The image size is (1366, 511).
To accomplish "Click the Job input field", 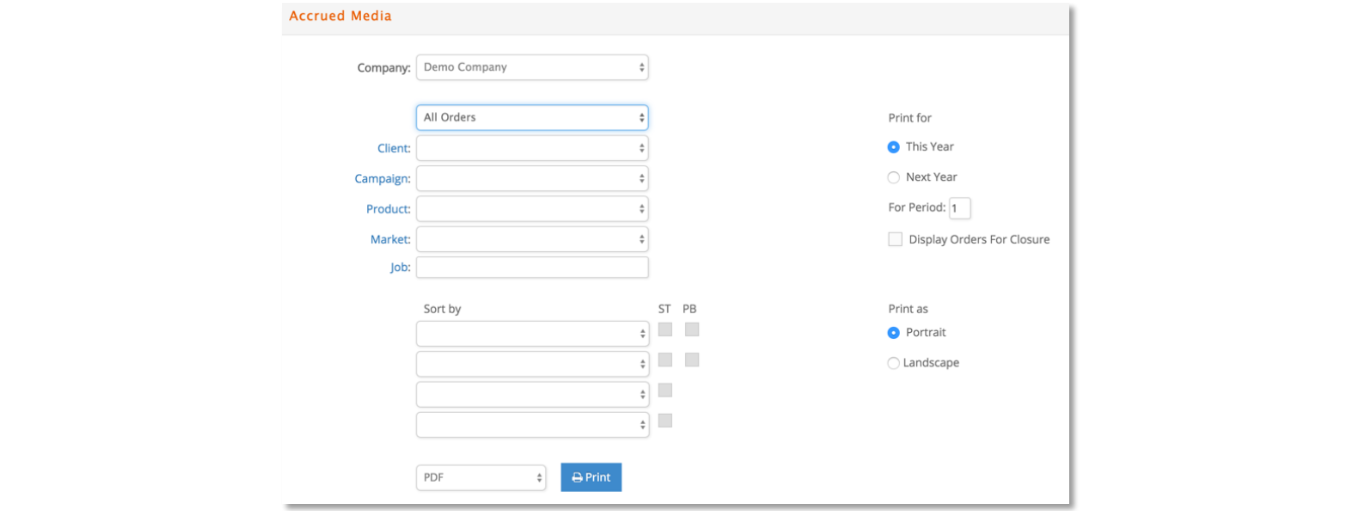I will (532, 268).
